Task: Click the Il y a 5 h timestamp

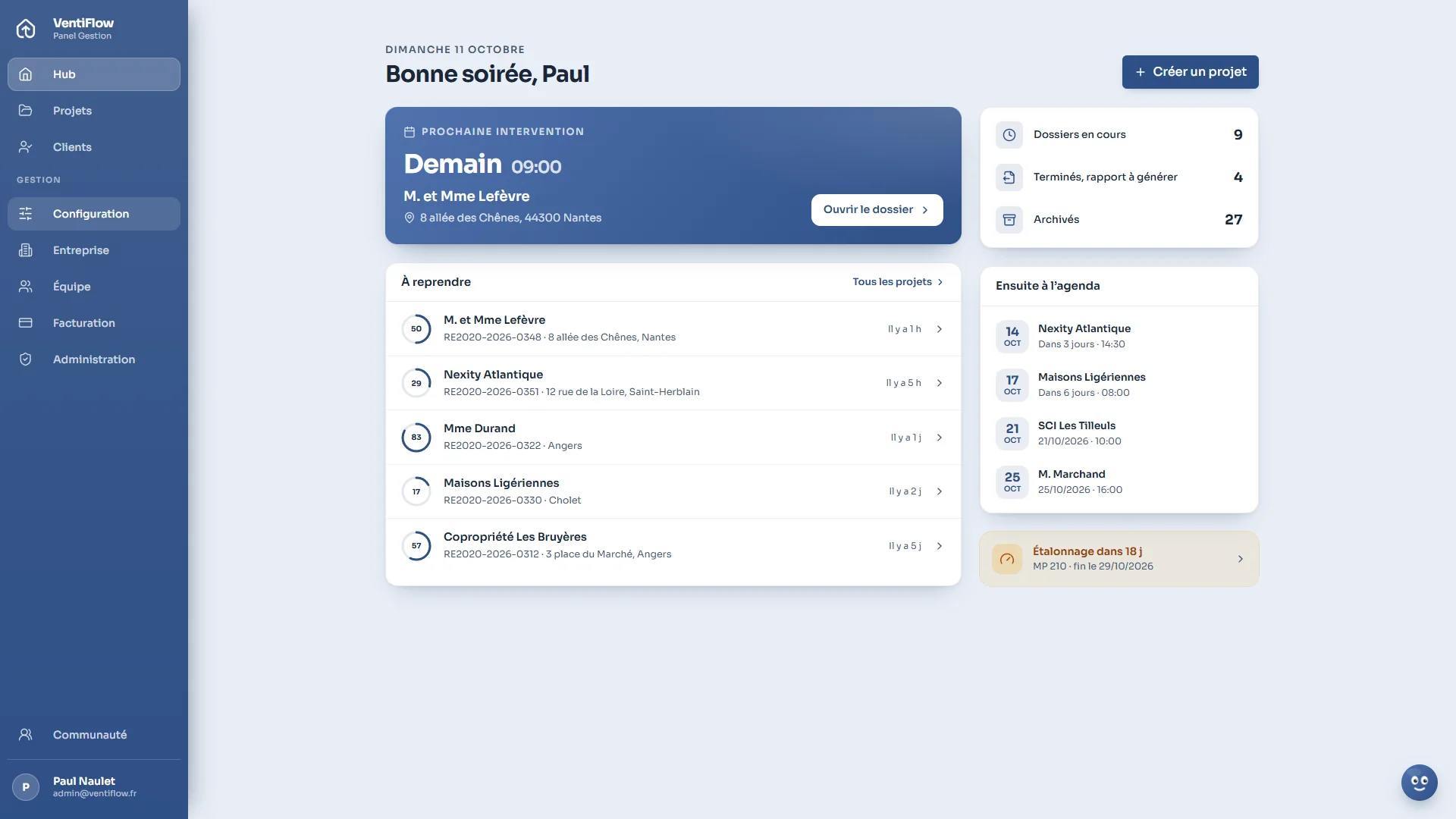Action: coord(904,383)
